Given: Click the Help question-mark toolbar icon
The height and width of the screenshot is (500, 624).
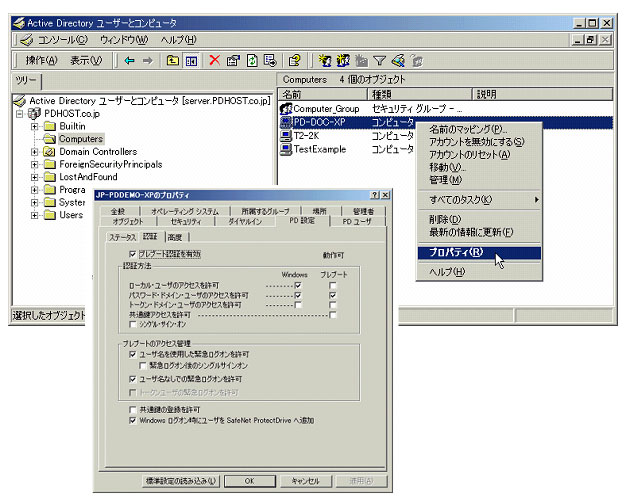Looking at the screenshot, I should (294, 61).
